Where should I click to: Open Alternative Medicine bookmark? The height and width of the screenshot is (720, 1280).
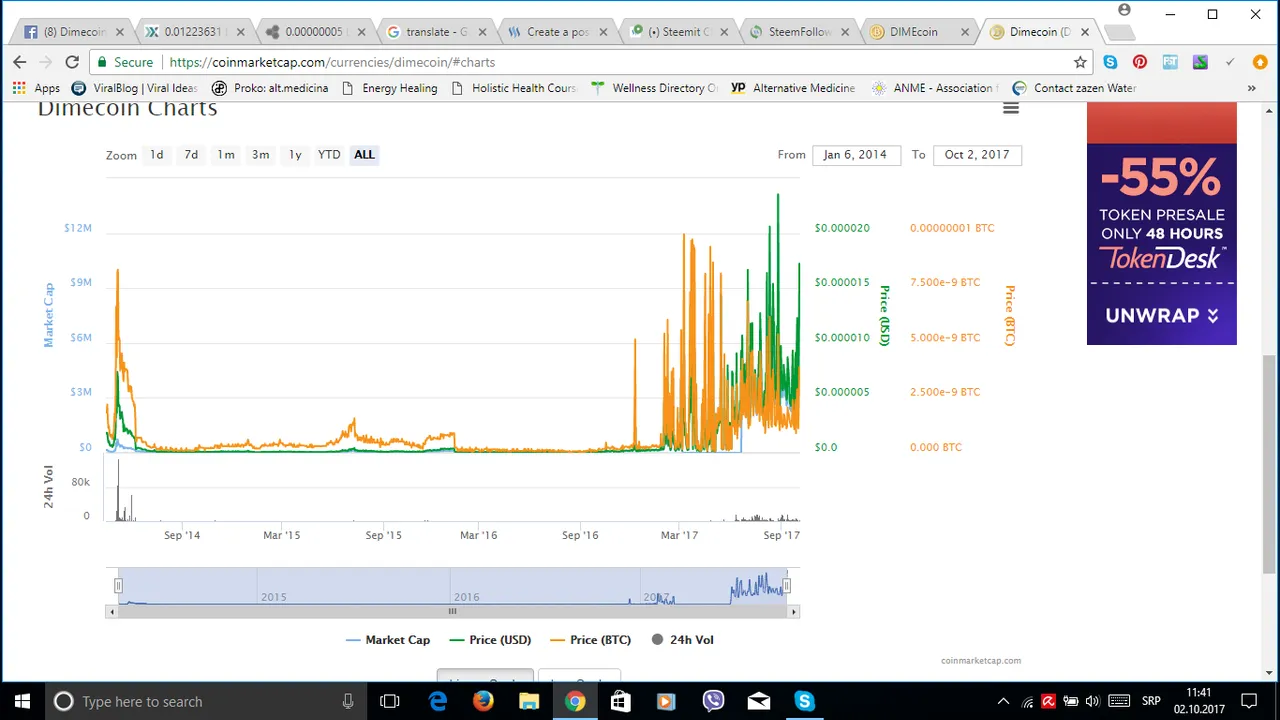pyautogui.click(x=793, y=88)
